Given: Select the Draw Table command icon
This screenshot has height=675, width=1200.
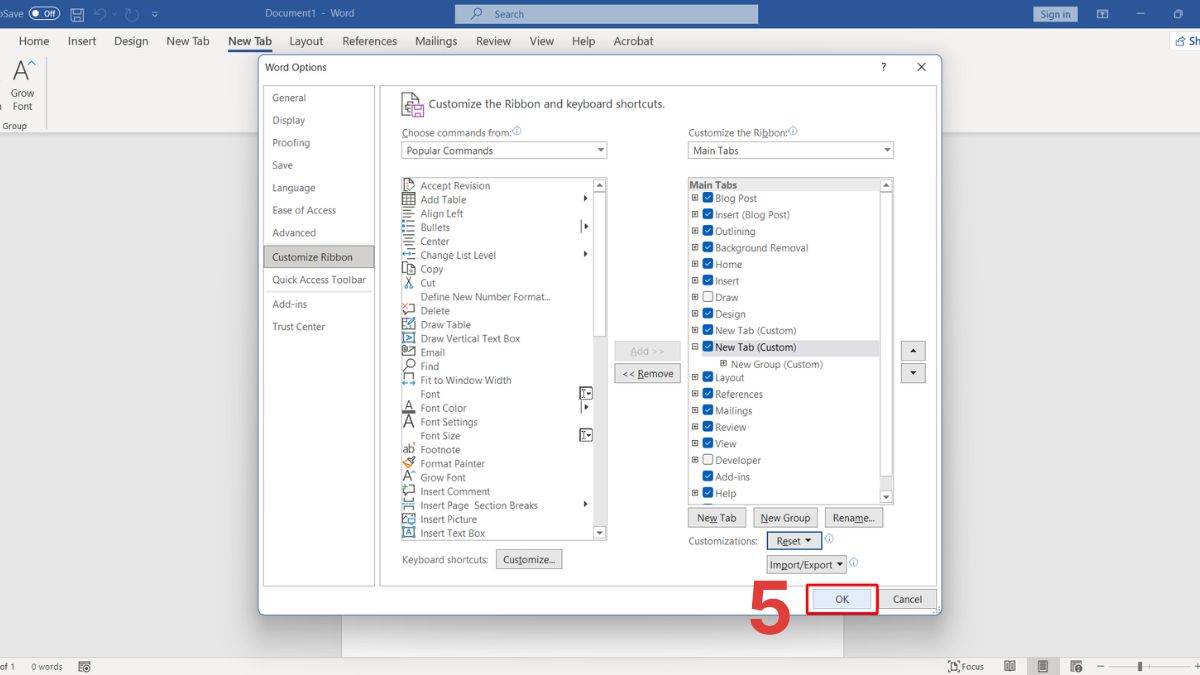Looking at the screenshot, I should 409,325.
